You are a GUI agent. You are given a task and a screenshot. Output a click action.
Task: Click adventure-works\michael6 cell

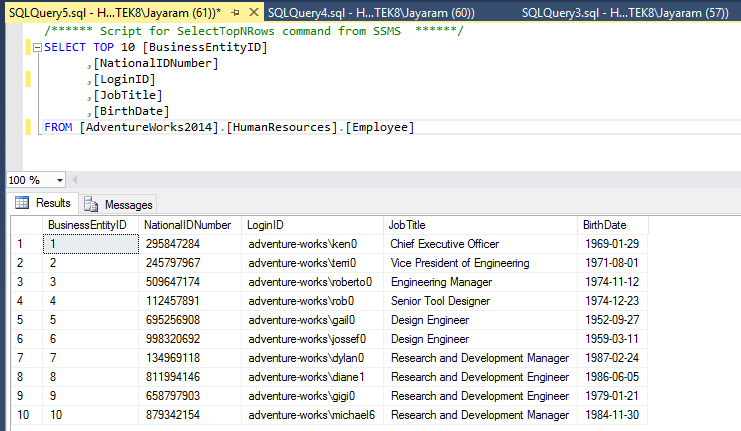312,415
